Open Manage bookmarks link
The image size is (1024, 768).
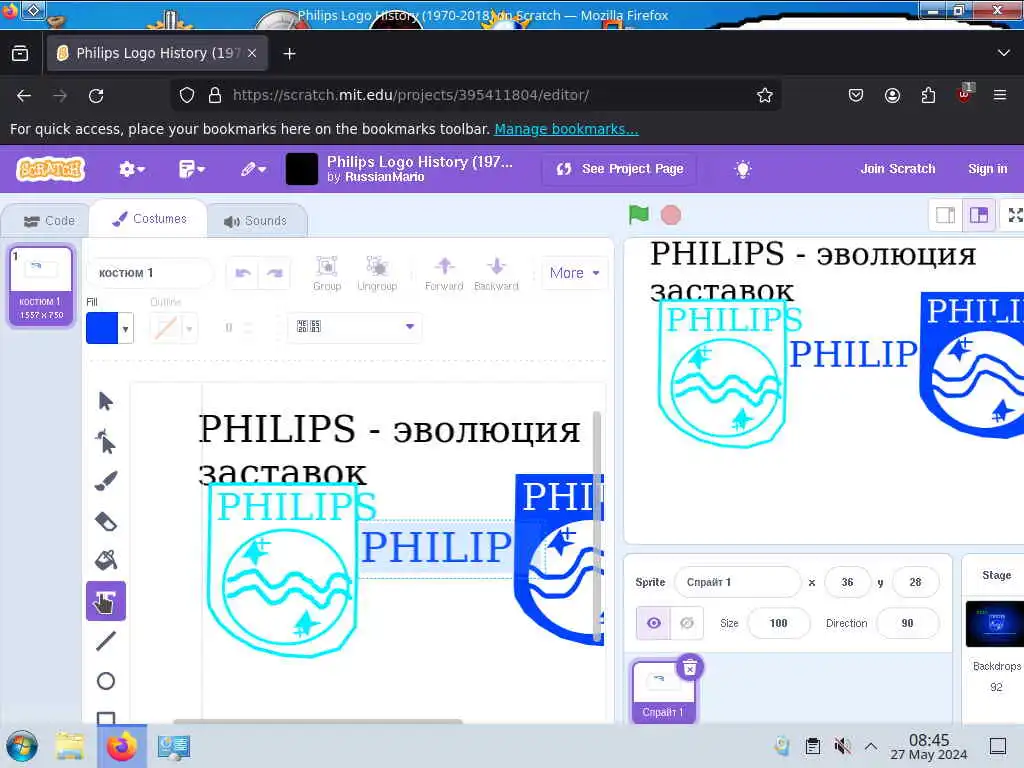566,129
